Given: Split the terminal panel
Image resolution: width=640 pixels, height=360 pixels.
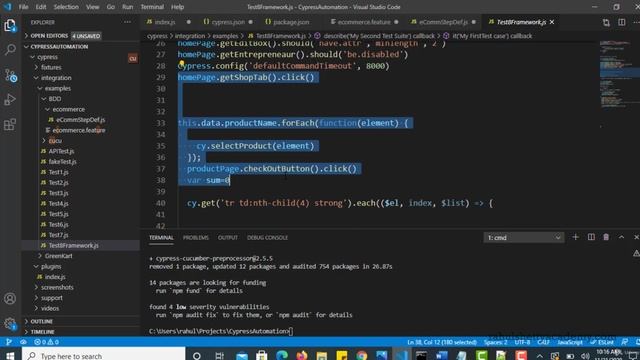Looking at the screenshot, I should (x=591, y=237).
